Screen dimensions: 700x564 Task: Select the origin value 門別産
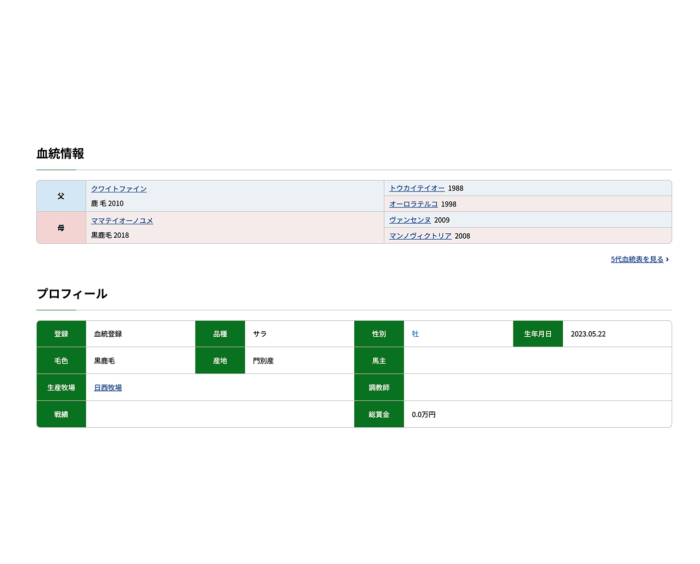(263, 360)
